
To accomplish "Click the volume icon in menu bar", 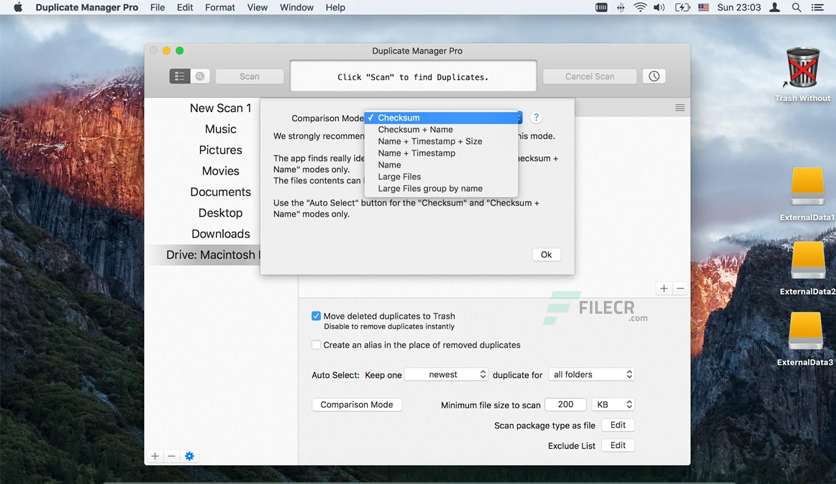I will point(660,7).
